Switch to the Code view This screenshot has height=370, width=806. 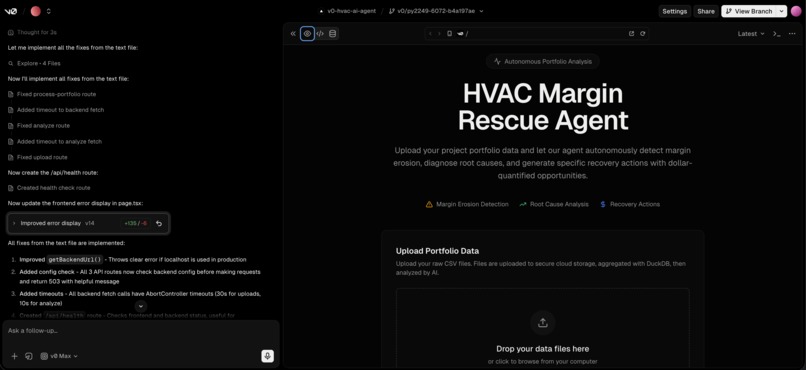(x=320, y=34)
